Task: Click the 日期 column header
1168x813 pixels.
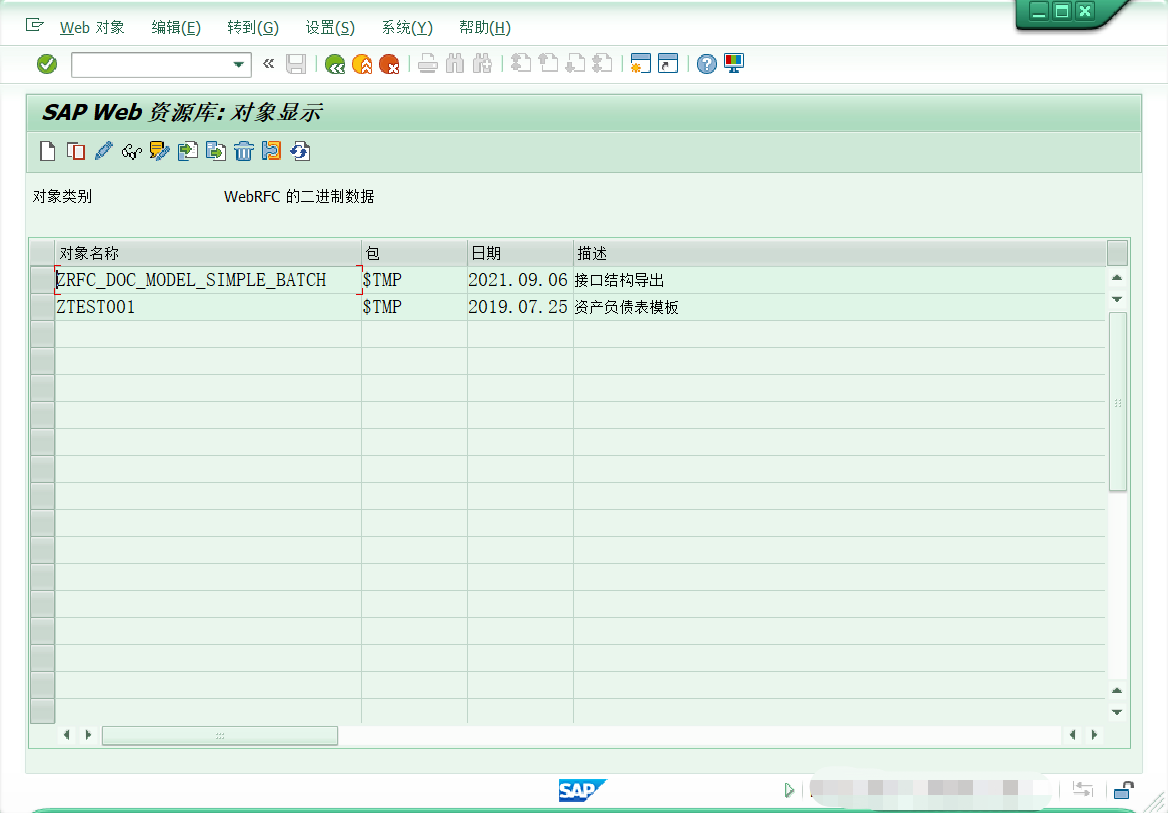Action: (x=520, y=253)
